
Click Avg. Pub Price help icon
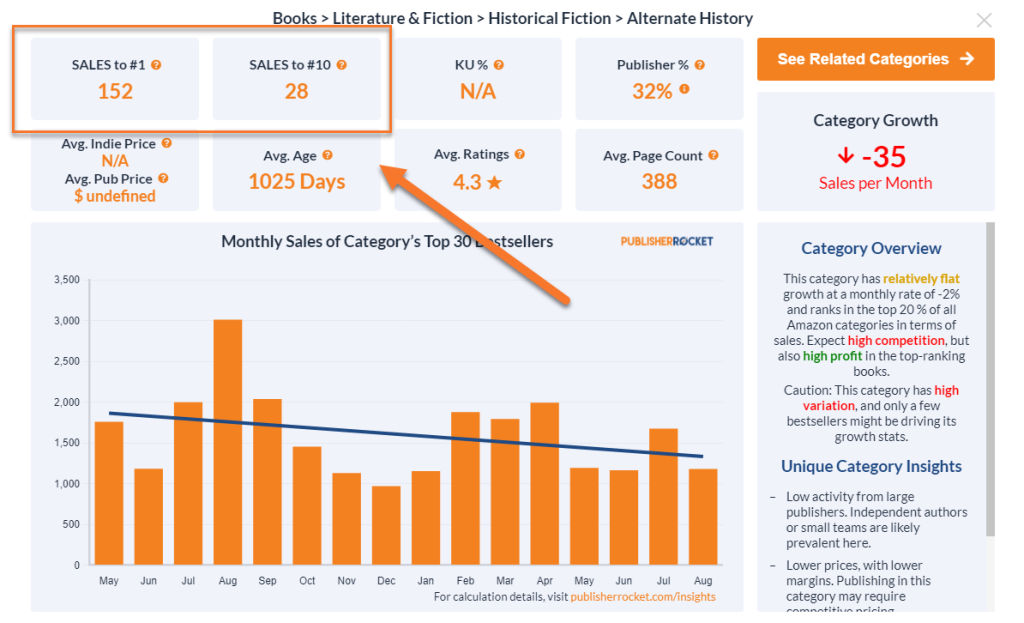[x=163, y=179]
